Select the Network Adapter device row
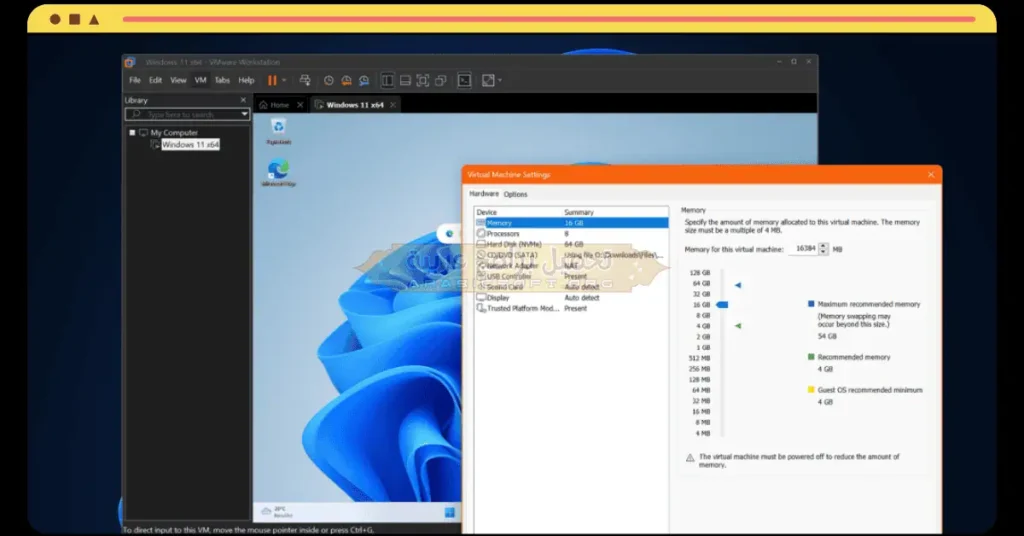The height and width of the screenshot is (536, 1024). 572,266
